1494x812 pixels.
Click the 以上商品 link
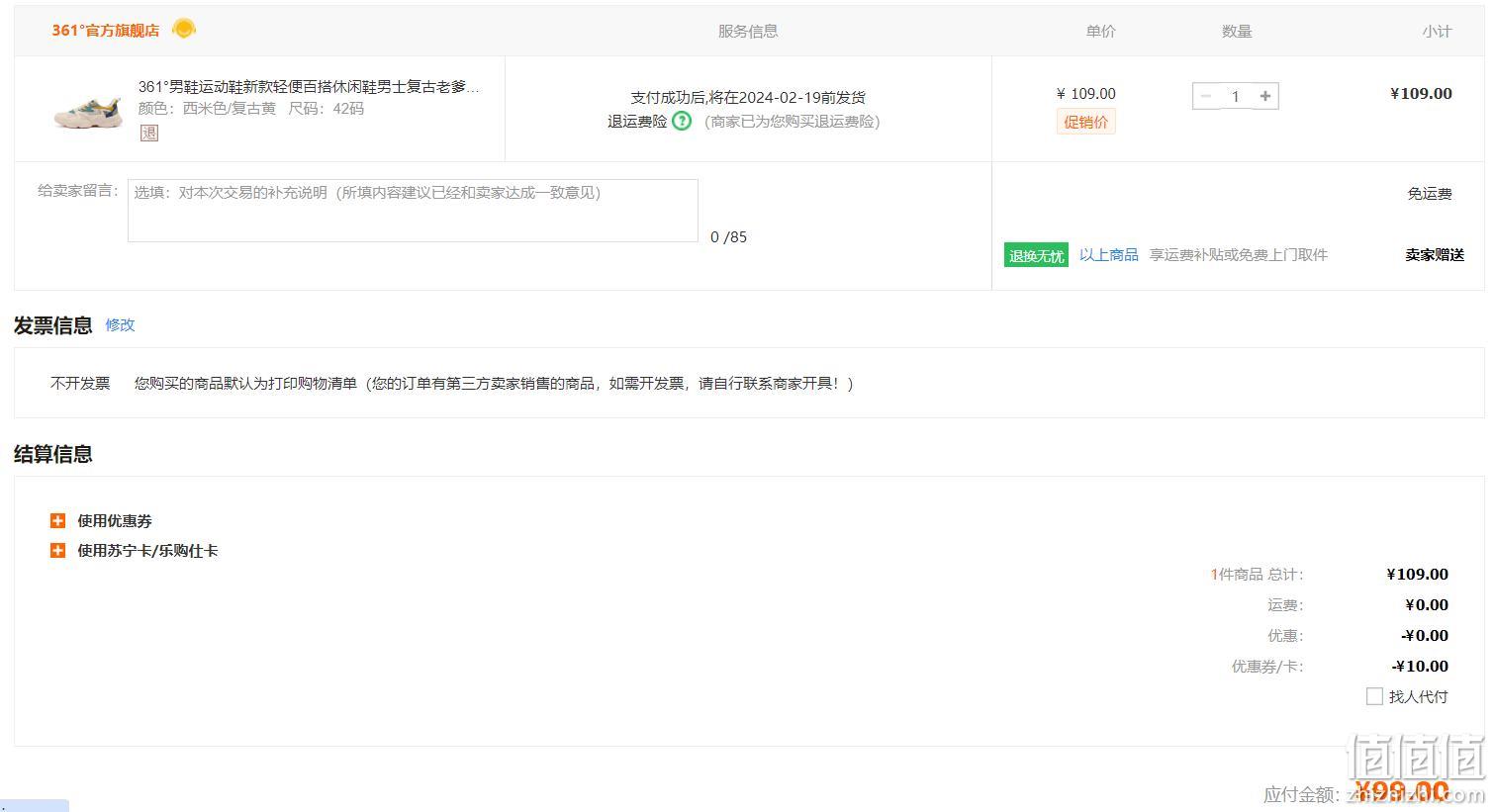tap(1108, 255)
